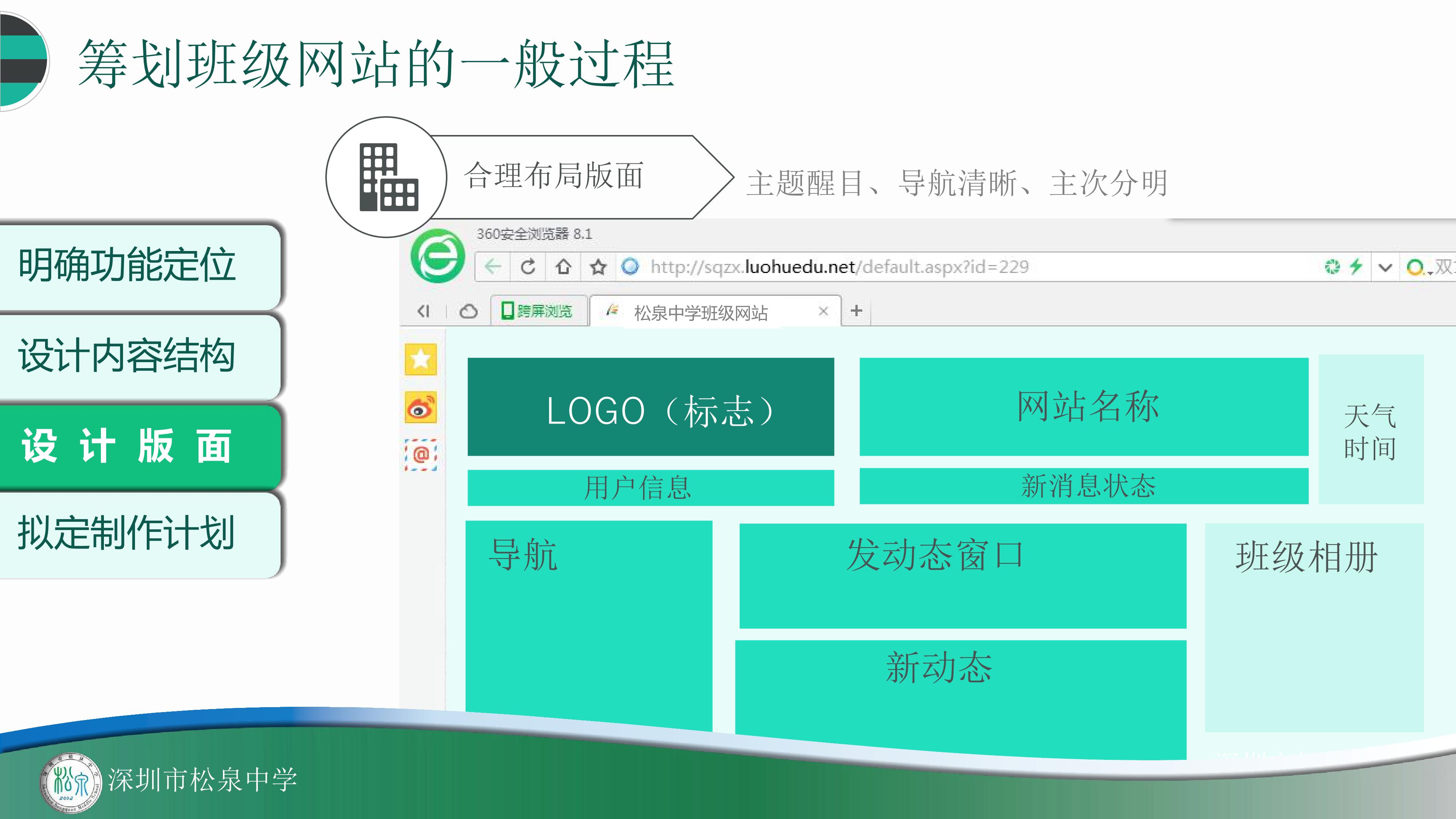Click the 360 browser green logo
The image size is (1456, 819).
(438, 256)
